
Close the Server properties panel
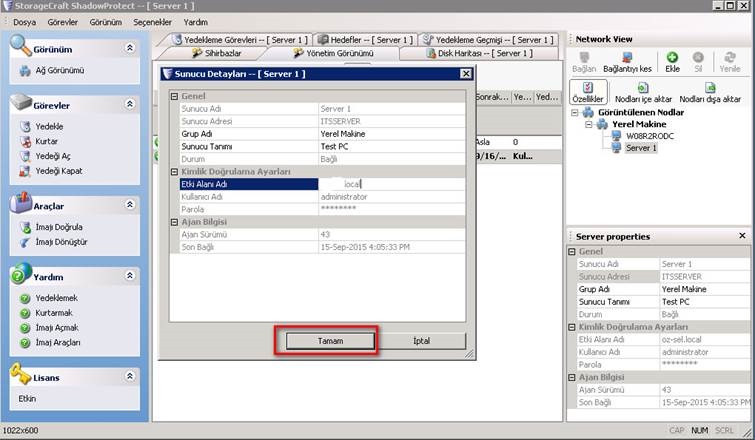point(742,236)
